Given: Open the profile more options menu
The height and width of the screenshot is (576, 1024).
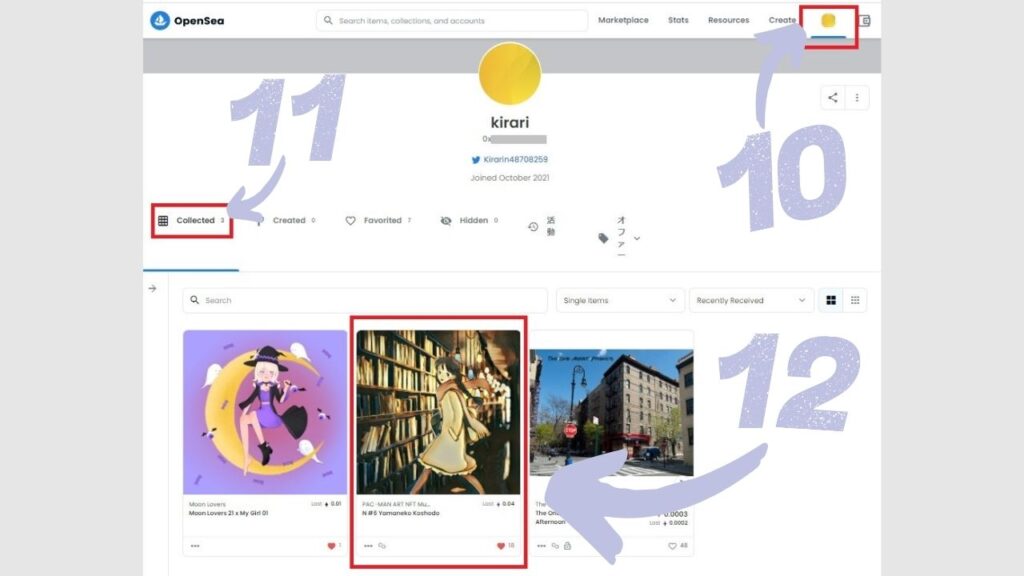Looking at the screenshot, I should point(857,98).
